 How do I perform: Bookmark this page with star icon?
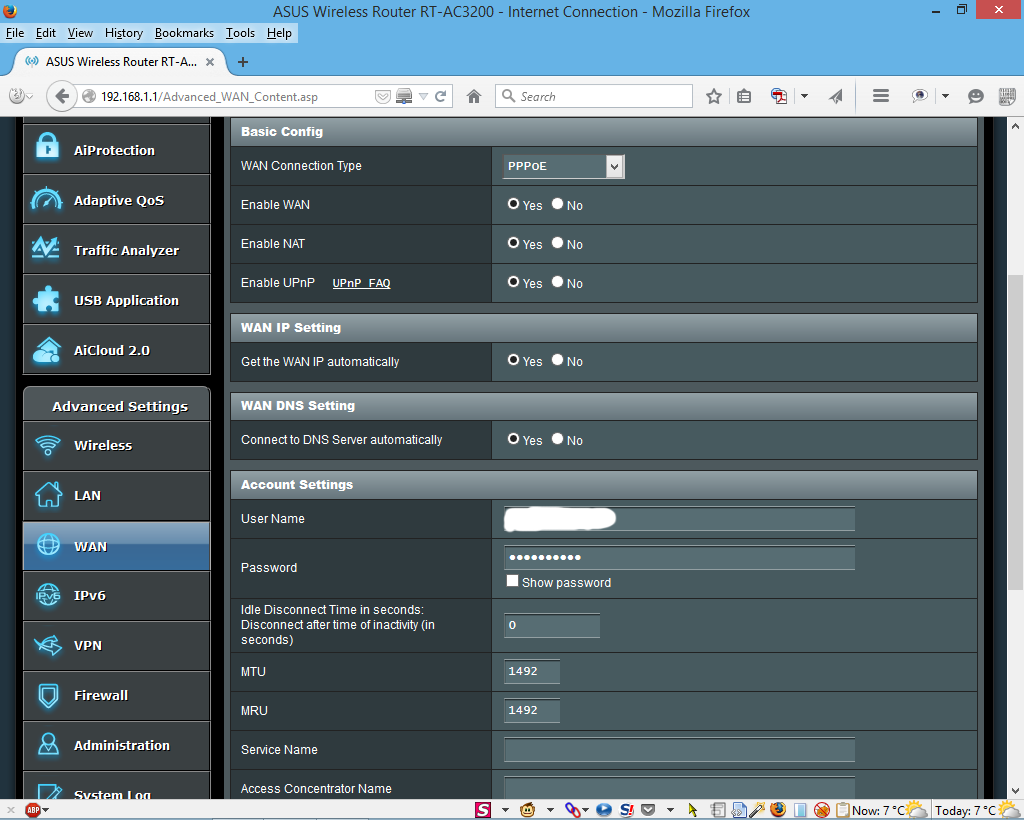[x=714, y=97]
